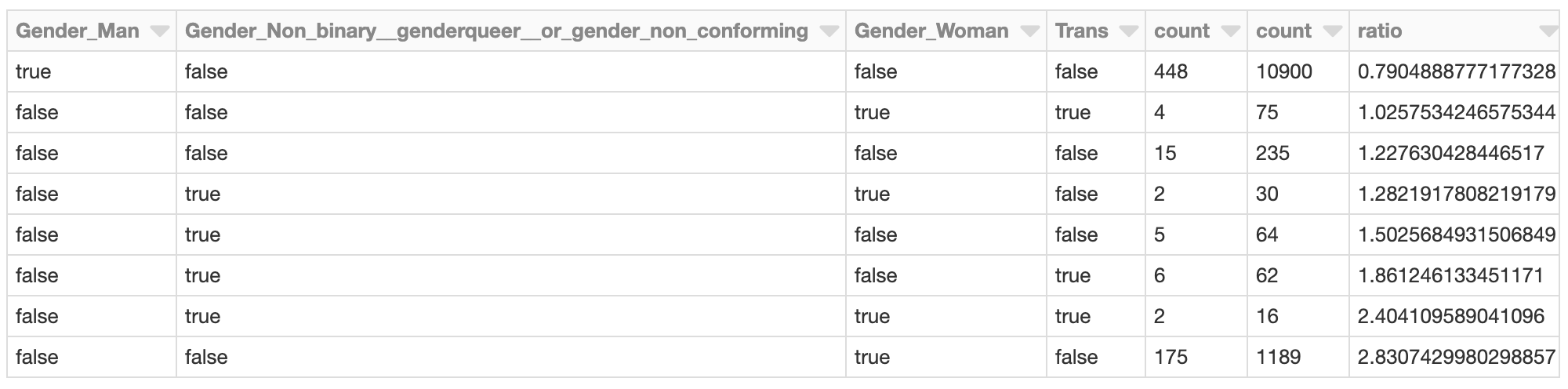
Task: Open the Non_binary genderqueer column dropdown arrow
Action: pyautogui.click(x=829, y=31)
